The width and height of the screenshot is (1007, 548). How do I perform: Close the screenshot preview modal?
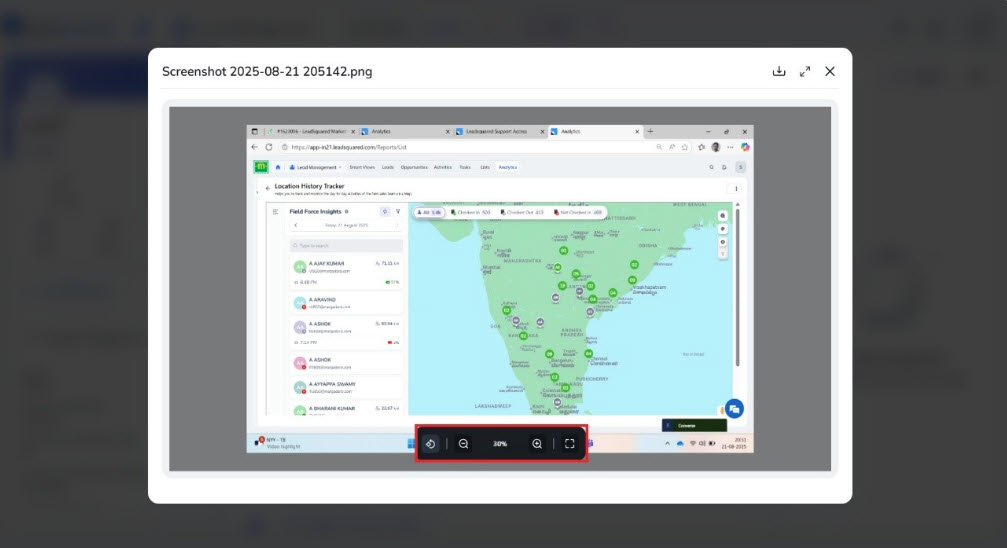[830, 71]
